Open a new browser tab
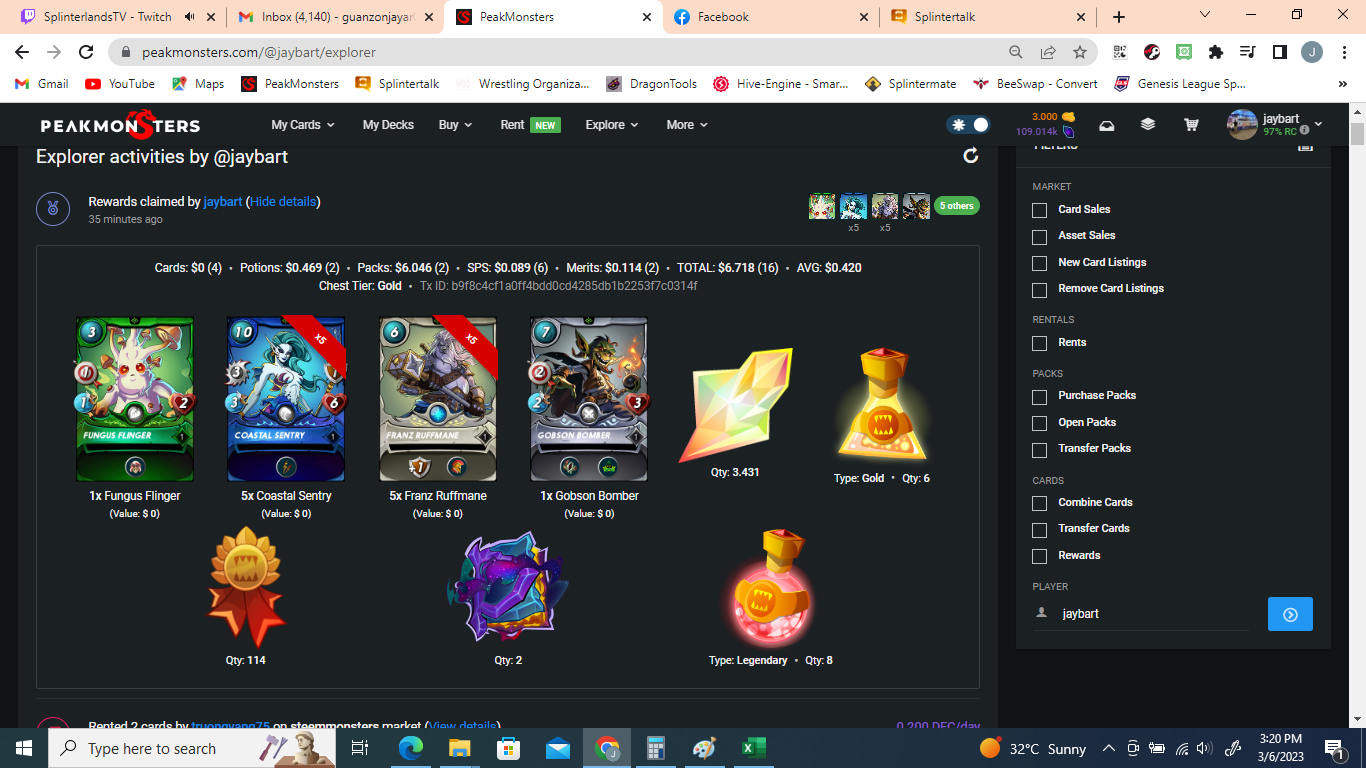Screen dimensions: 1366x768 coord(1119,17)
